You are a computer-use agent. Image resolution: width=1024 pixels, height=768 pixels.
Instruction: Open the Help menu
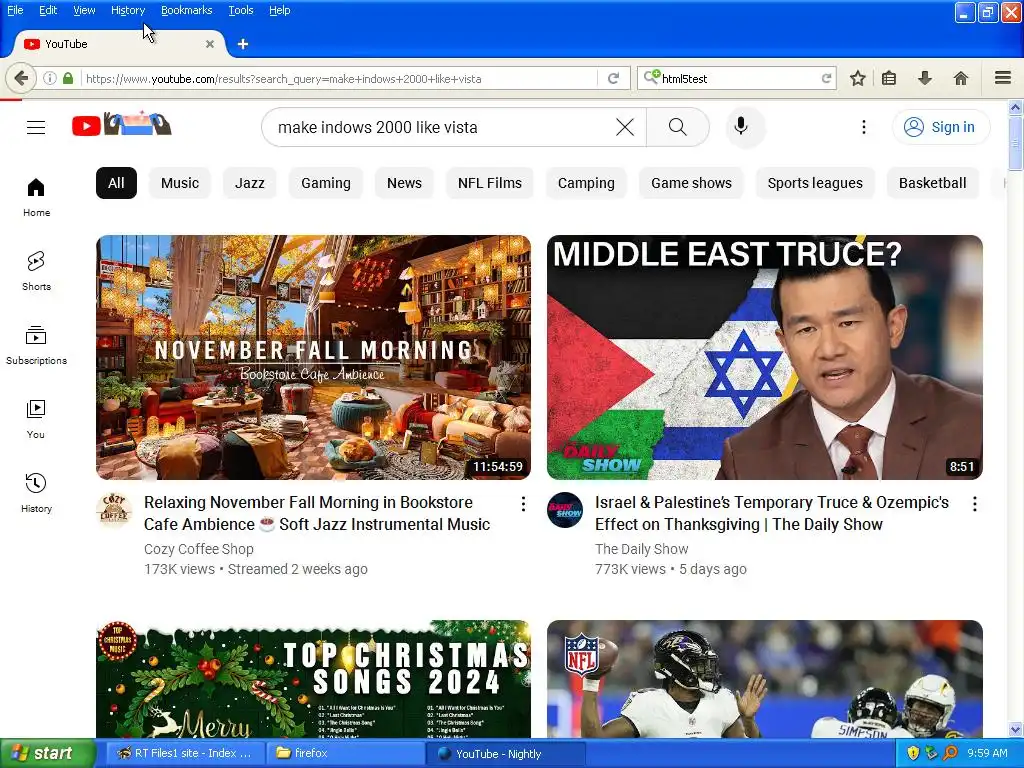(280, 10)
